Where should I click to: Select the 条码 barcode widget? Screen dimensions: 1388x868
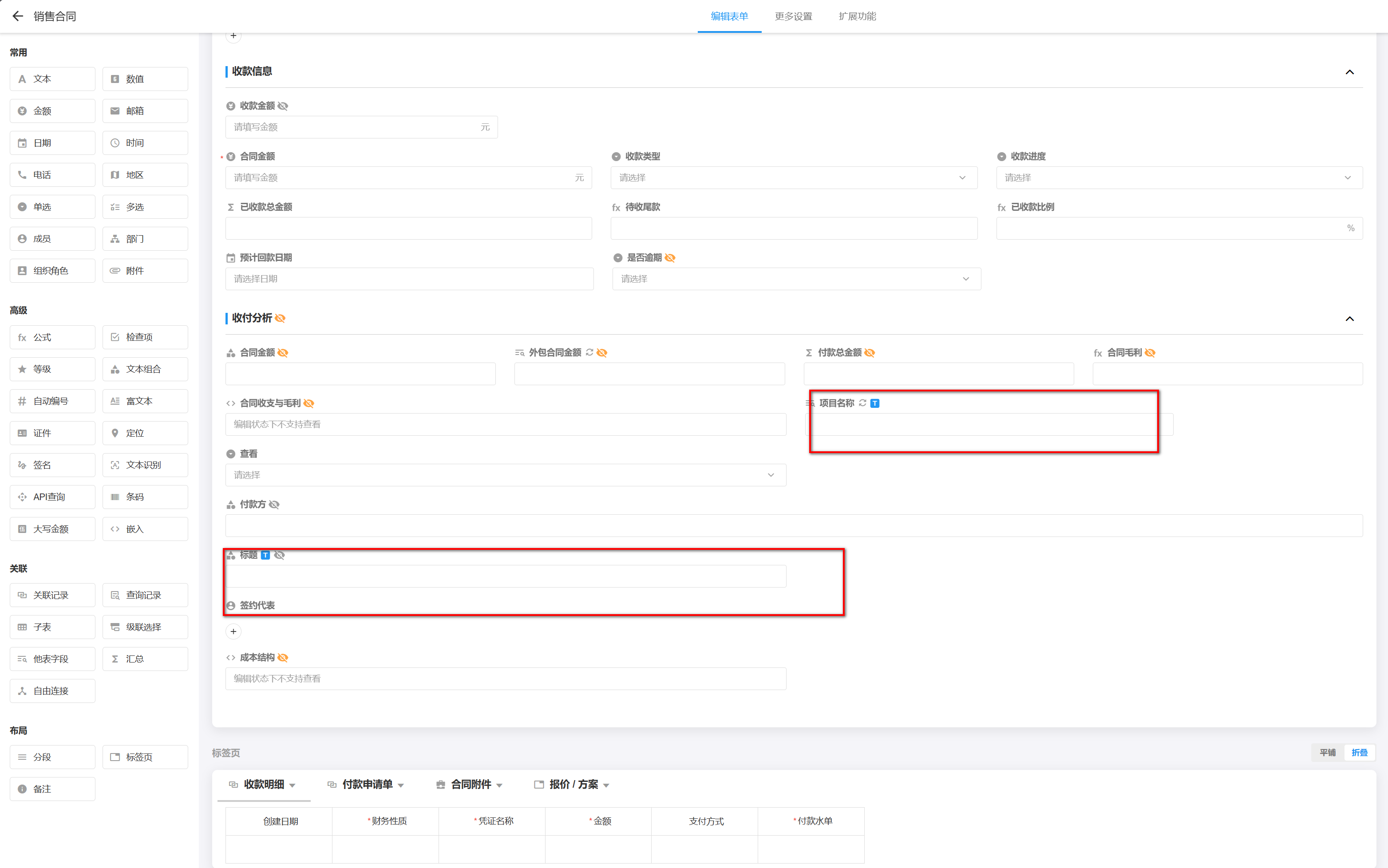click(145, 497)
